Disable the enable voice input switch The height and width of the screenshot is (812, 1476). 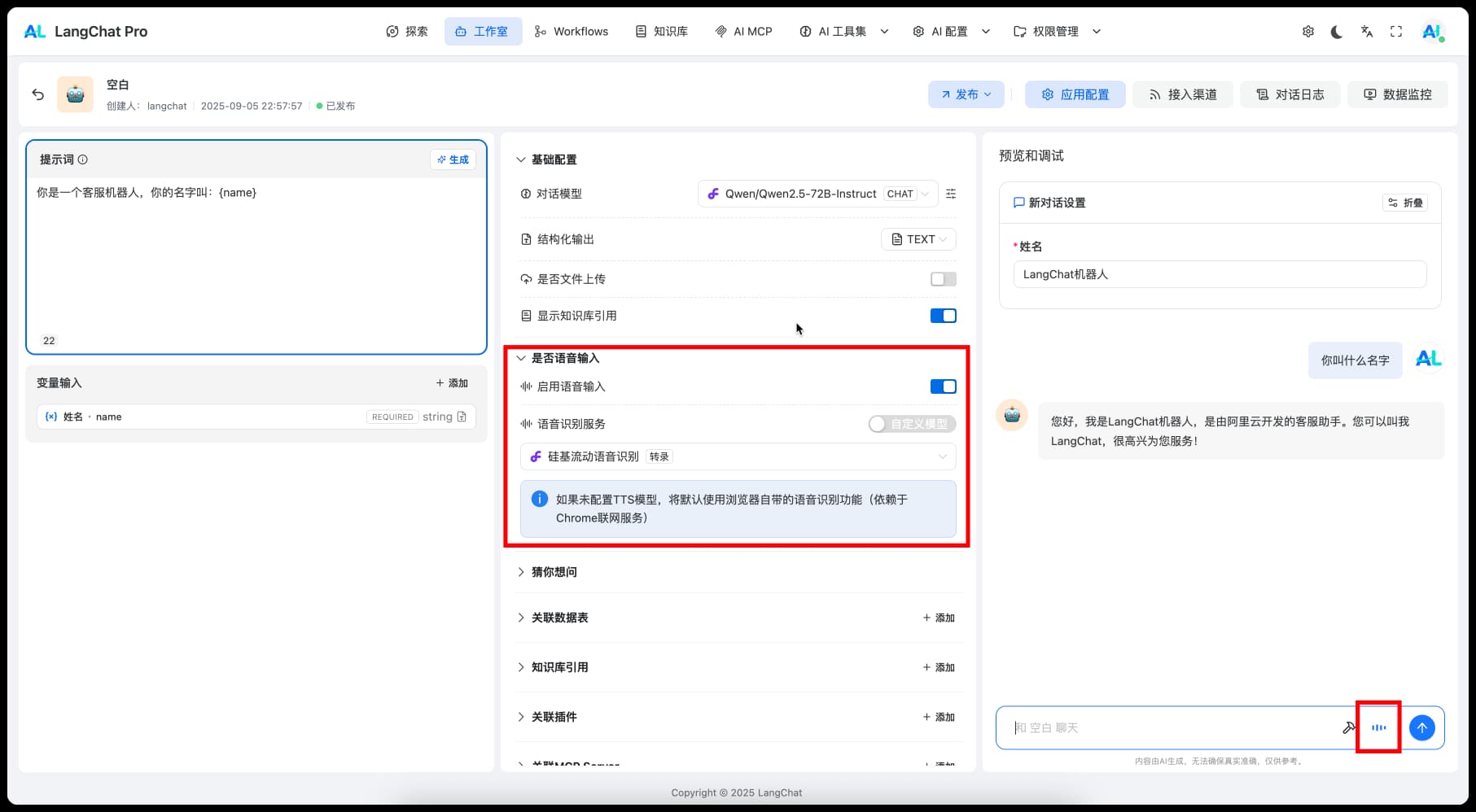[x=943, y=386]
